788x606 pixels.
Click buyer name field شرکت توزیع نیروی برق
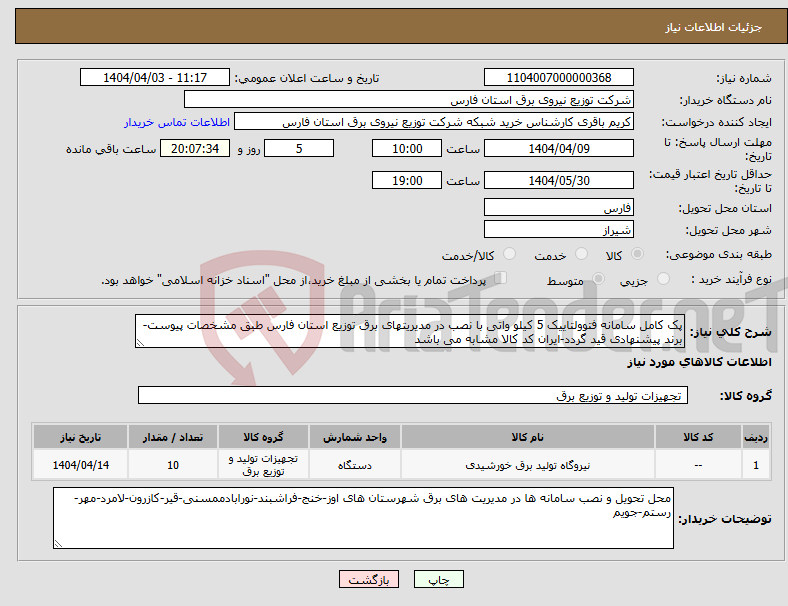pyautogui.click(x=409, y=99)
